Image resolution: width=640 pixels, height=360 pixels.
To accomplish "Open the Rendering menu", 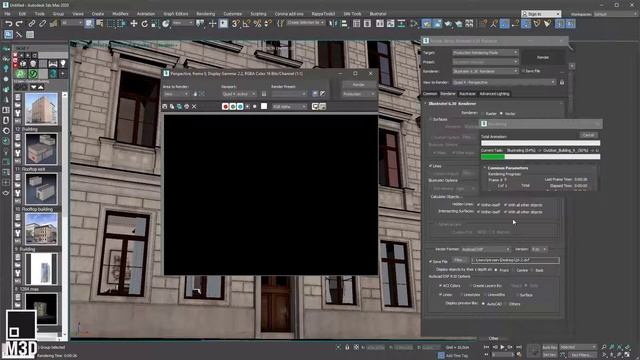I will 205,14.
